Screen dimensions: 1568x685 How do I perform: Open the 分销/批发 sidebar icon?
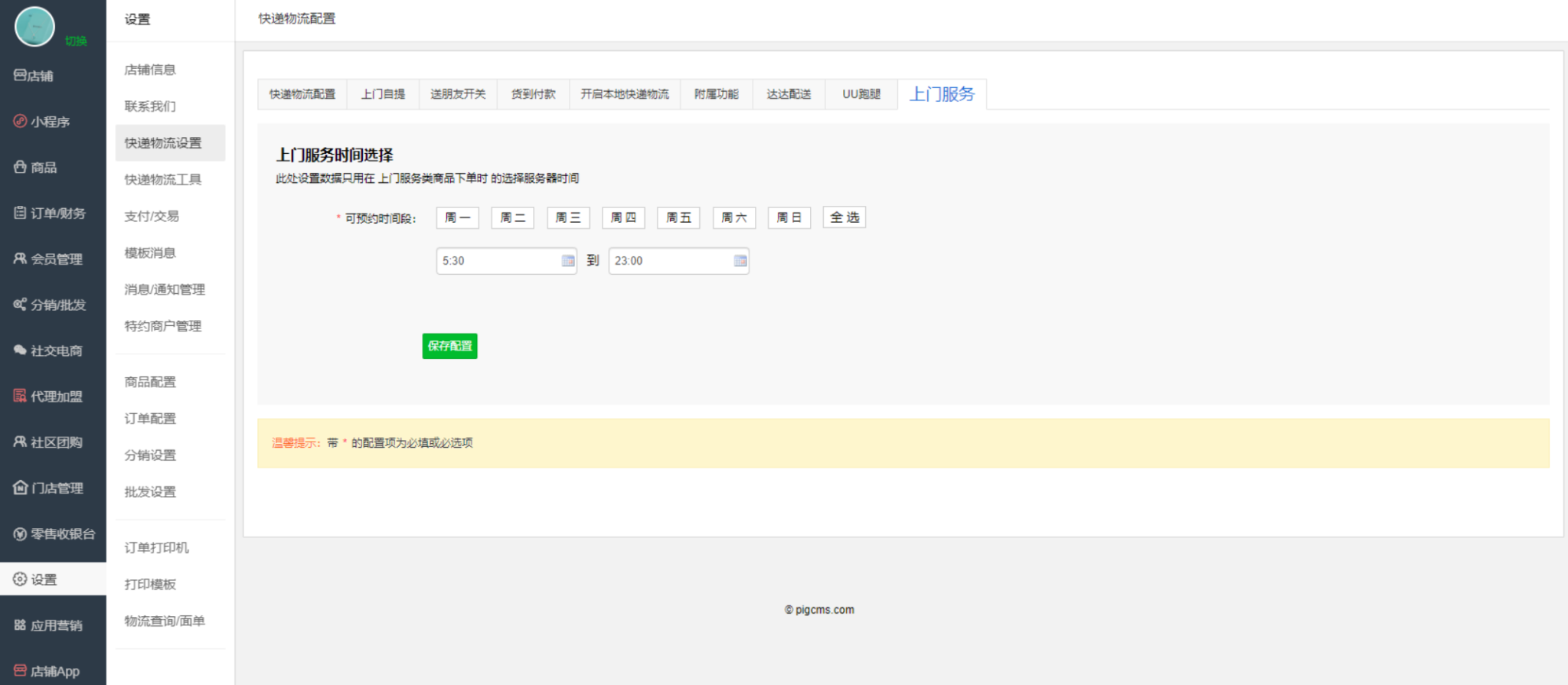pos(20,305)
